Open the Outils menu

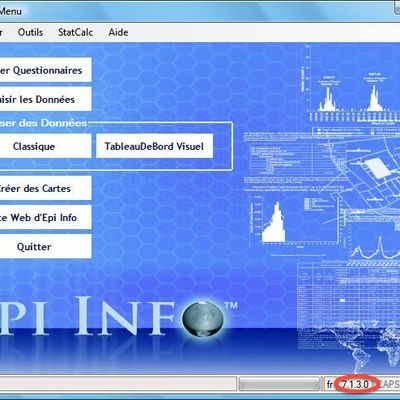point(30,32)
